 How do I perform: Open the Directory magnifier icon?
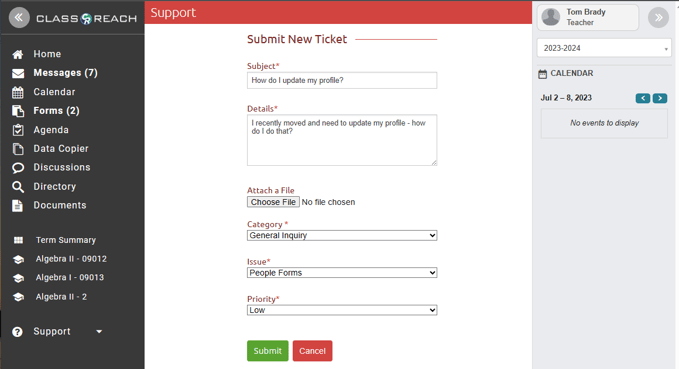18,187
